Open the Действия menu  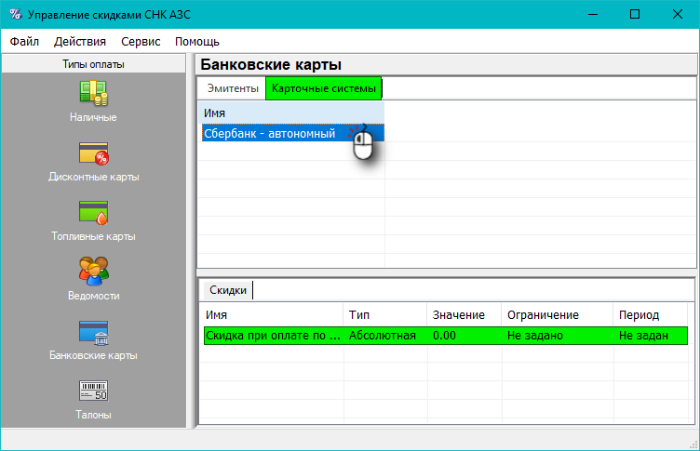[80, 42]
